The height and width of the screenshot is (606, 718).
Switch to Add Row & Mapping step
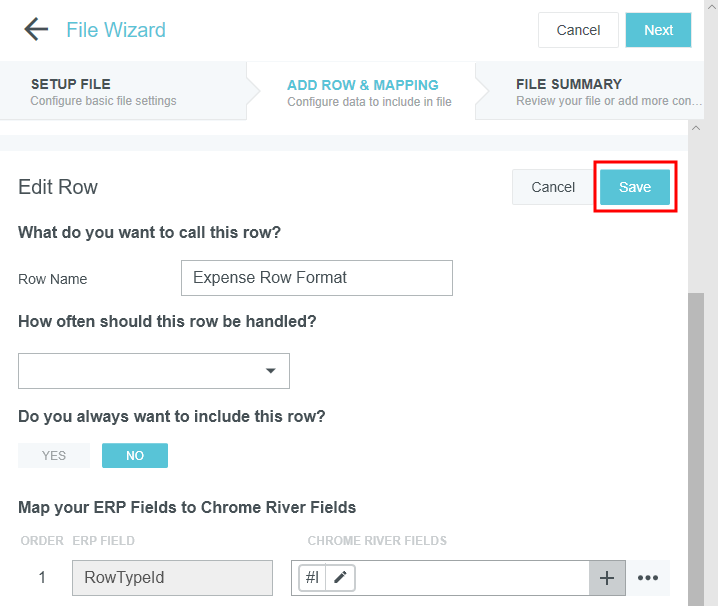click(x=362, y=91)
